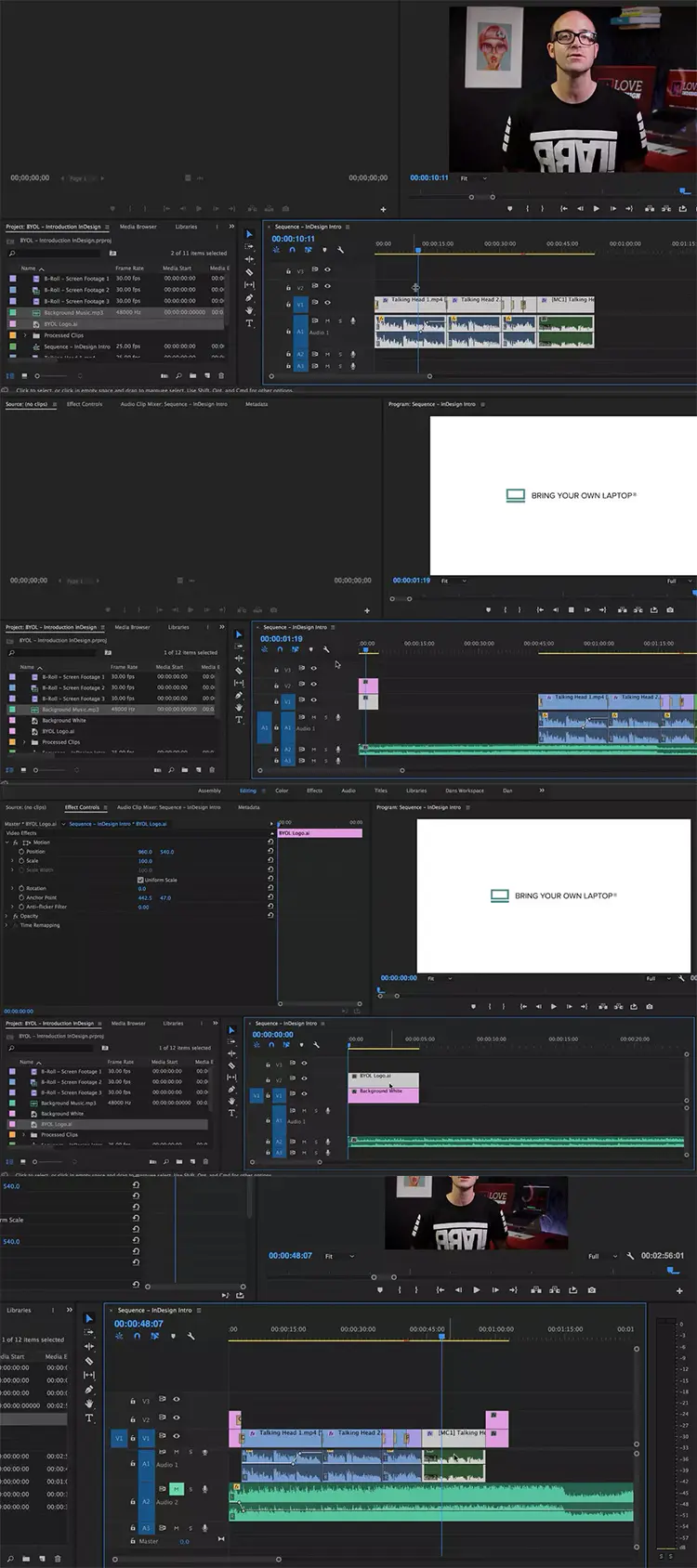Choose Ripple Edit tool beside the 00:00:48:07 timeline

click(89, 1346)
